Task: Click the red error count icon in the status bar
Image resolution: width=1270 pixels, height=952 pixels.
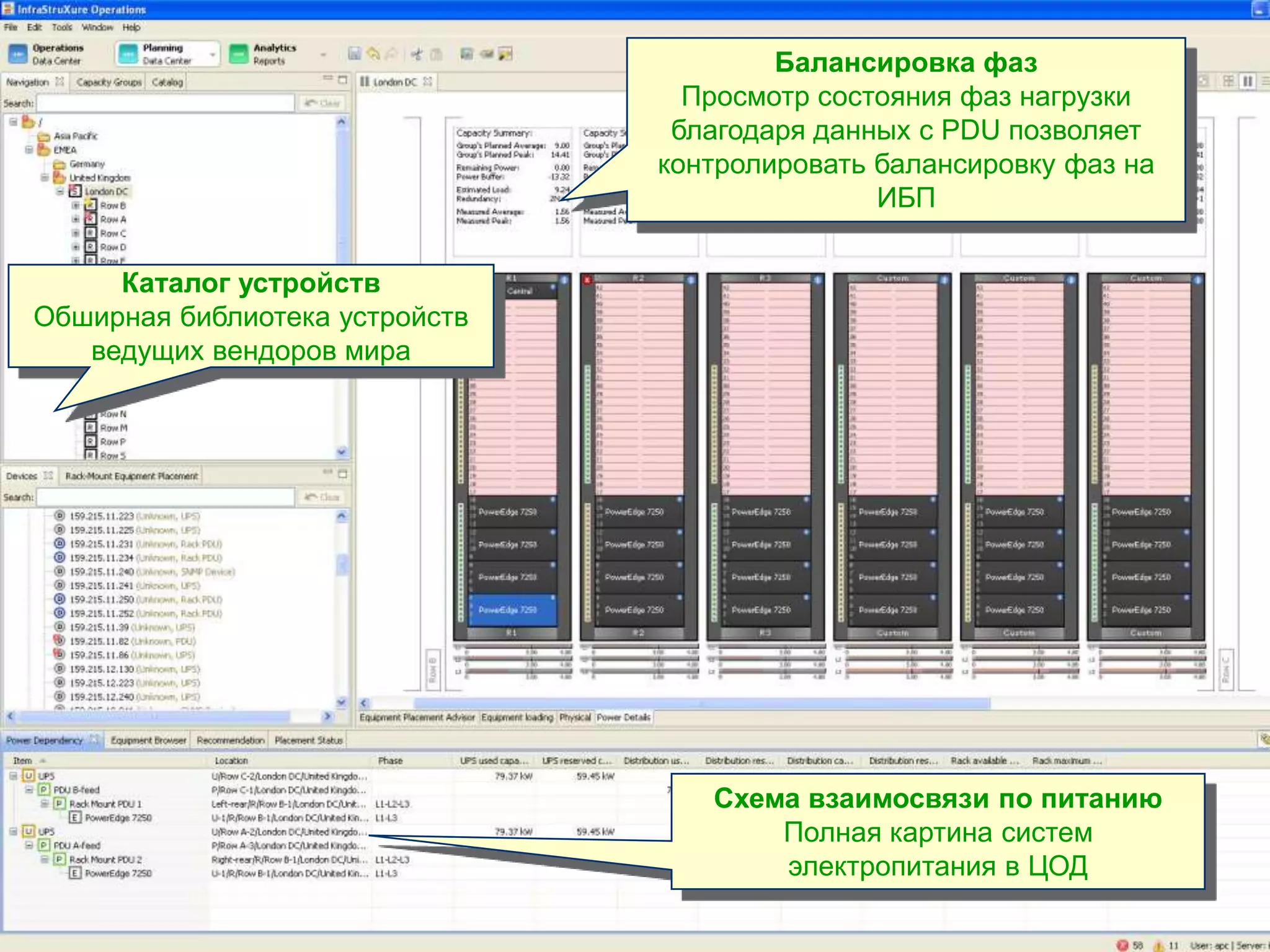Action: tap(1122, 945)
